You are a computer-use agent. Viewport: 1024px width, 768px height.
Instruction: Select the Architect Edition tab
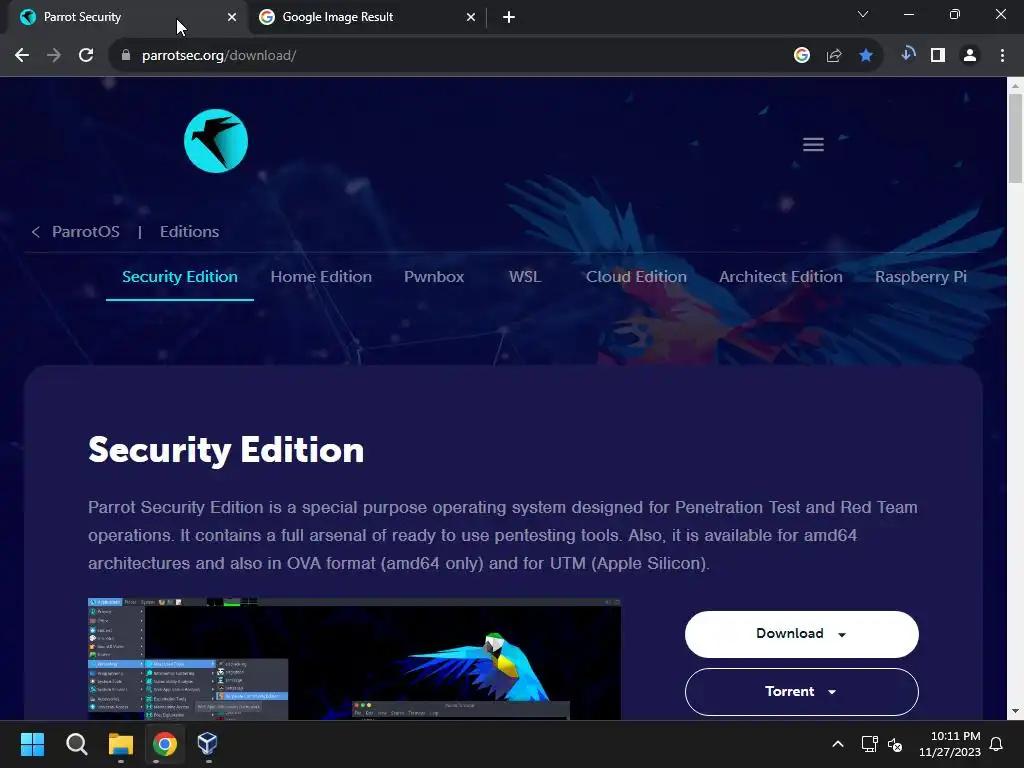780,277
